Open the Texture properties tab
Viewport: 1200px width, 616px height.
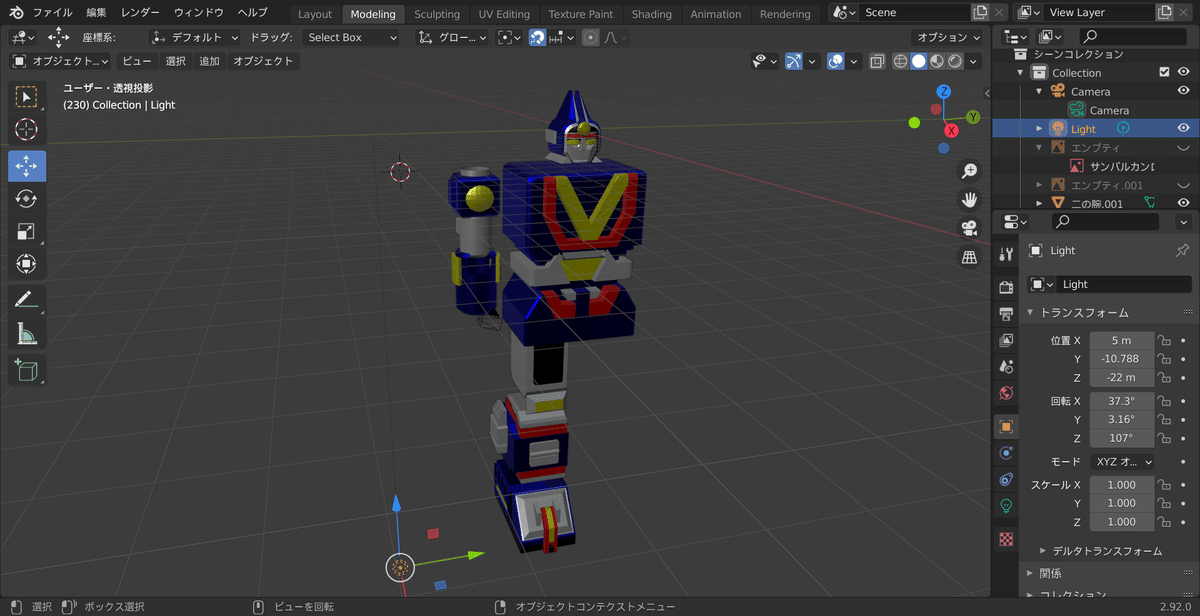click(x=1006, y=539)
